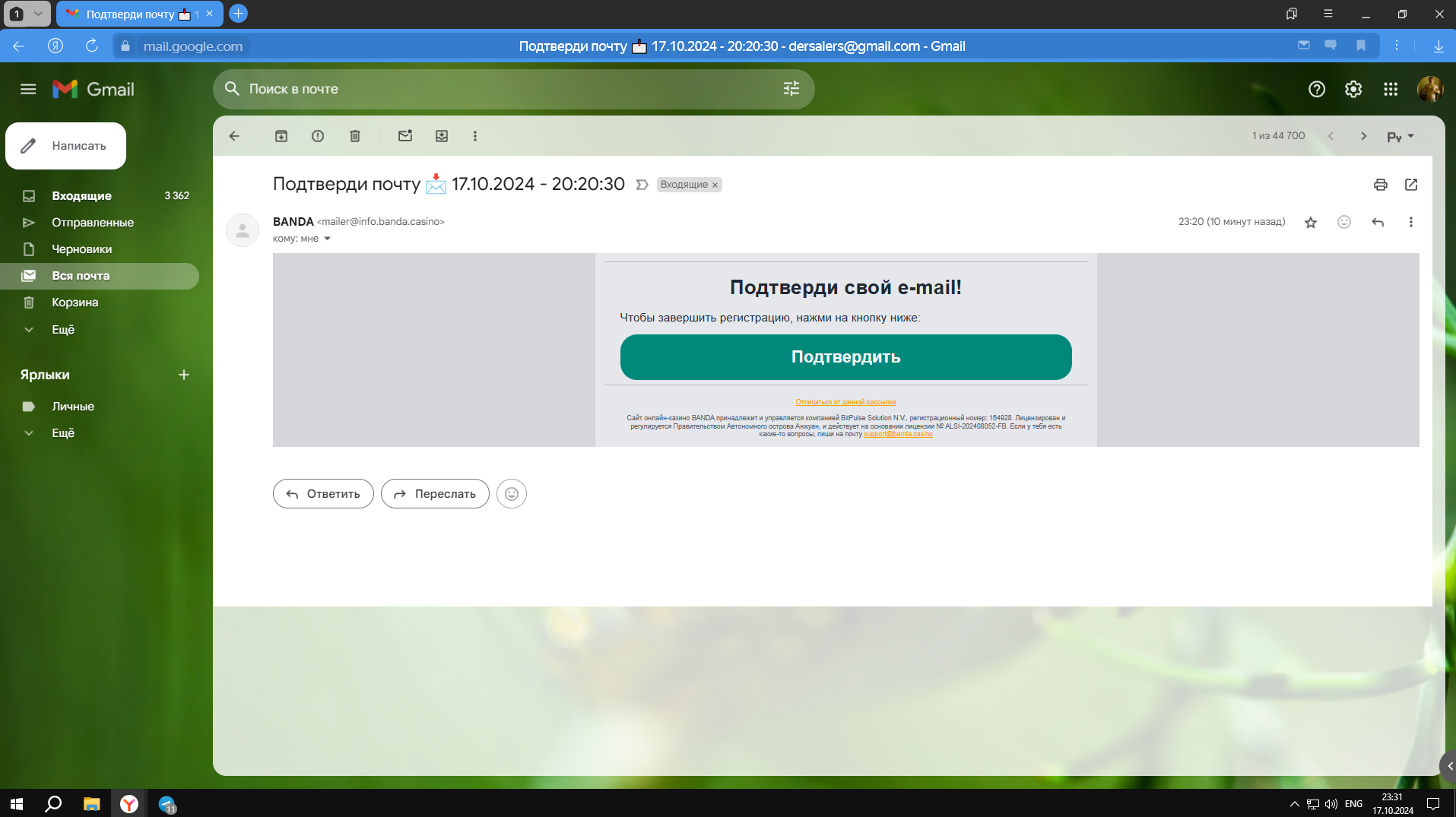Open Windows notification center
Image resolution: width=1456 pixels, height=817 pixels.
coord(1433,804)
